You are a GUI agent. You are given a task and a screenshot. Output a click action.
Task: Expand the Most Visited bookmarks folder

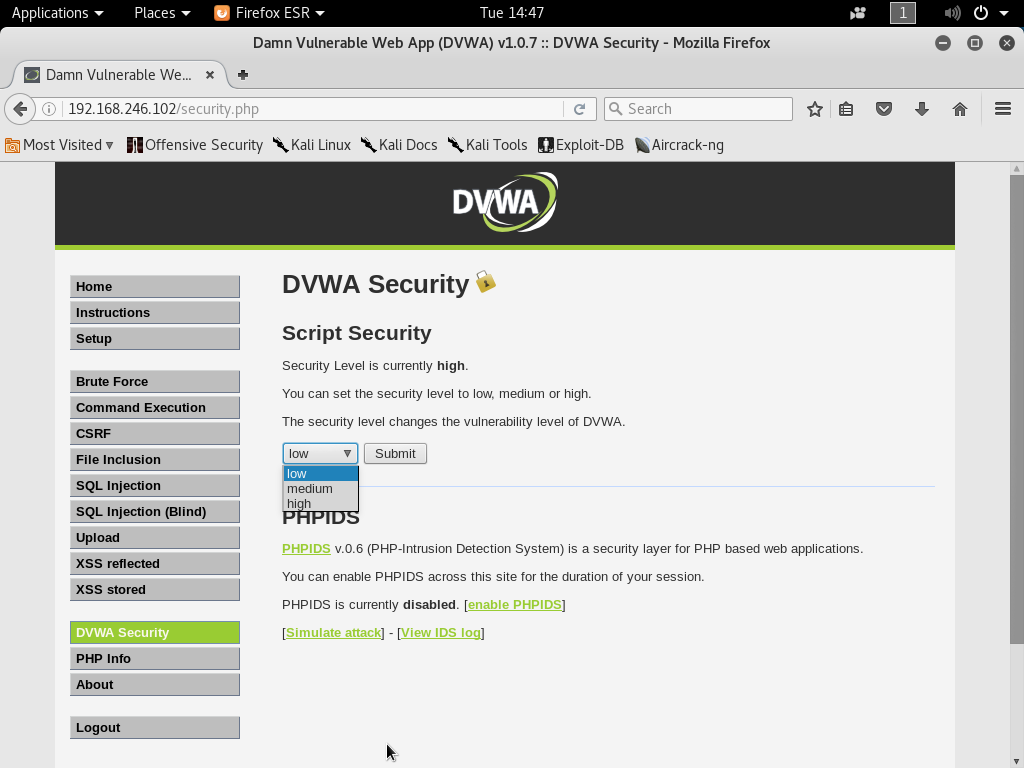coord(60,144)
